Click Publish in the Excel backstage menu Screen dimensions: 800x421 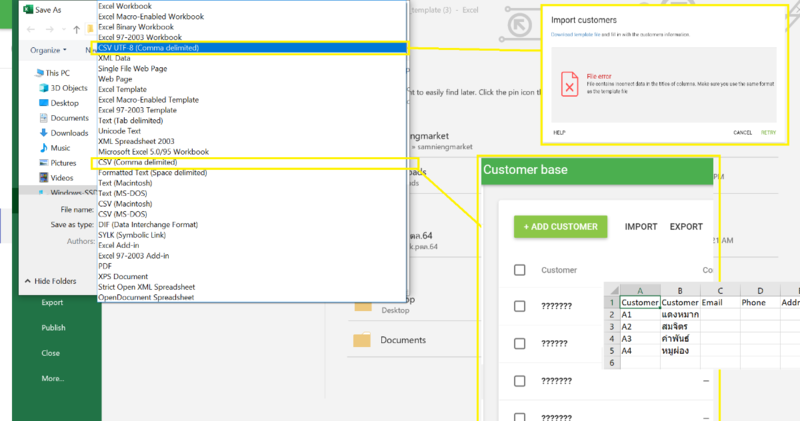coord(53,327)
